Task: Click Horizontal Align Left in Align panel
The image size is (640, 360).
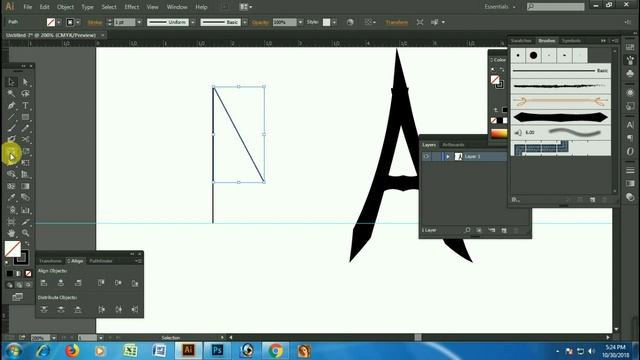Action: point(44,283)
